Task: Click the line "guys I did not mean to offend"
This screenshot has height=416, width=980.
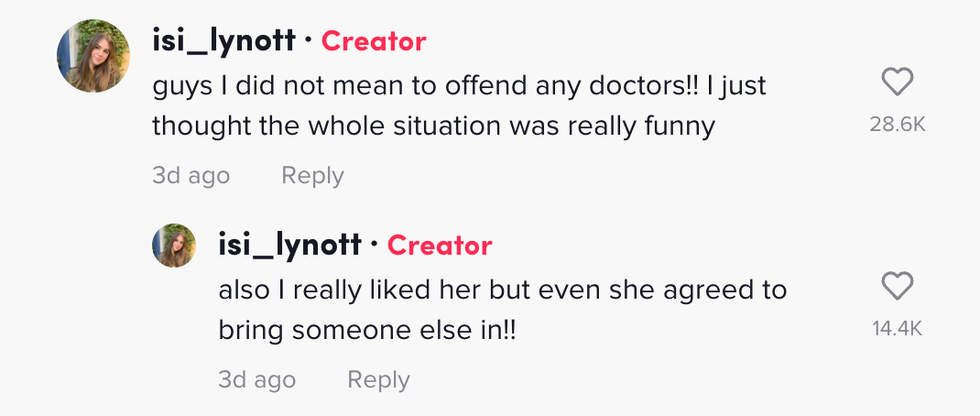Action: 458,86
